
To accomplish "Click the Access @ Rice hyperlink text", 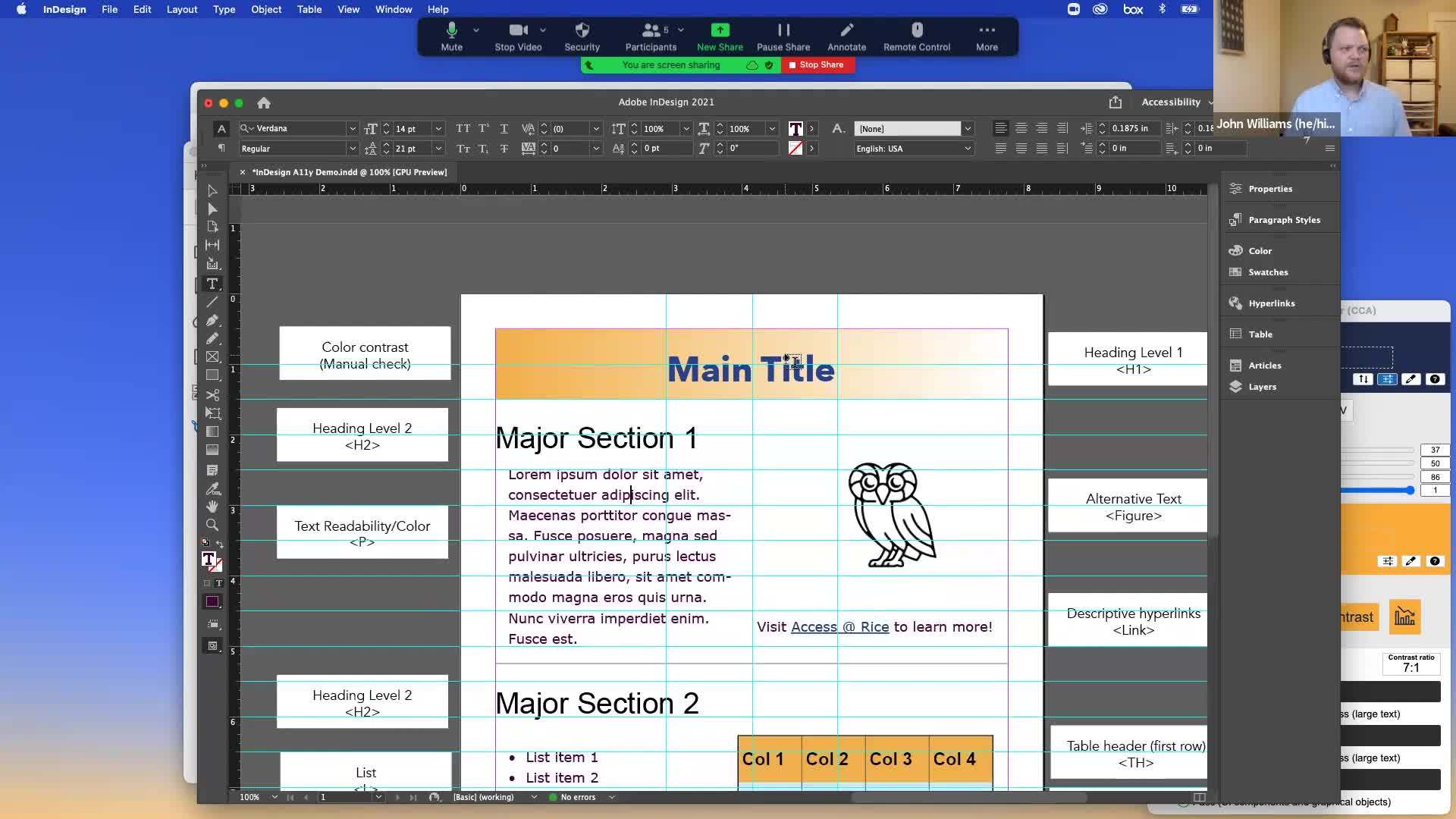I will (x=839, y=627).
